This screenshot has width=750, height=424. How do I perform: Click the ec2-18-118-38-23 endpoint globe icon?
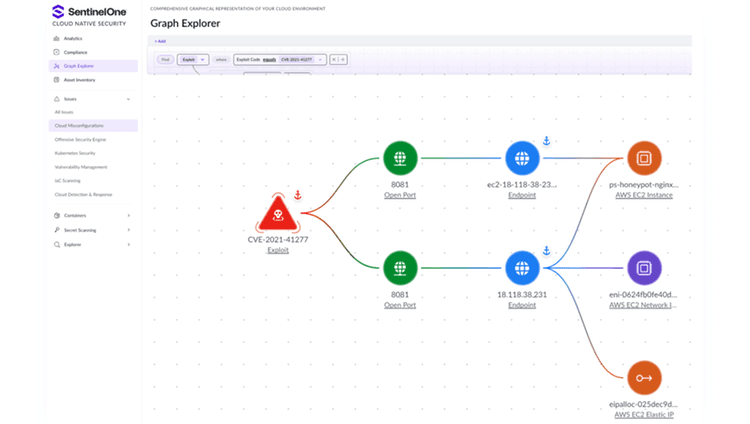point(521,158)
